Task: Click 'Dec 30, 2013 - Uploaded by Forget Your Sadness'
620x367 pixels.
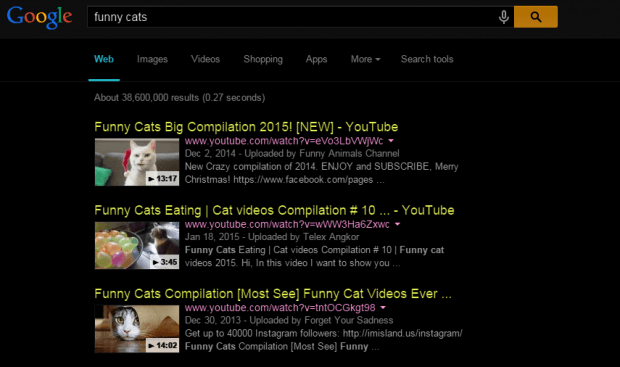Action: click(x=289, y=320)
